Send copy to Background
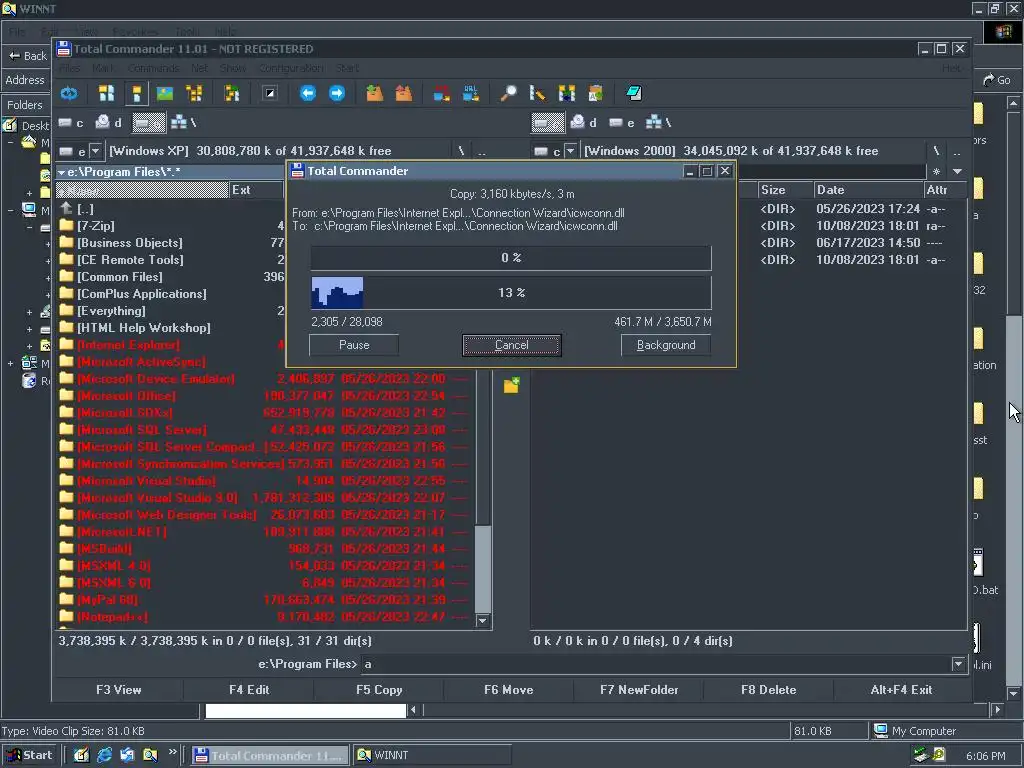 (x=665, y=345)
